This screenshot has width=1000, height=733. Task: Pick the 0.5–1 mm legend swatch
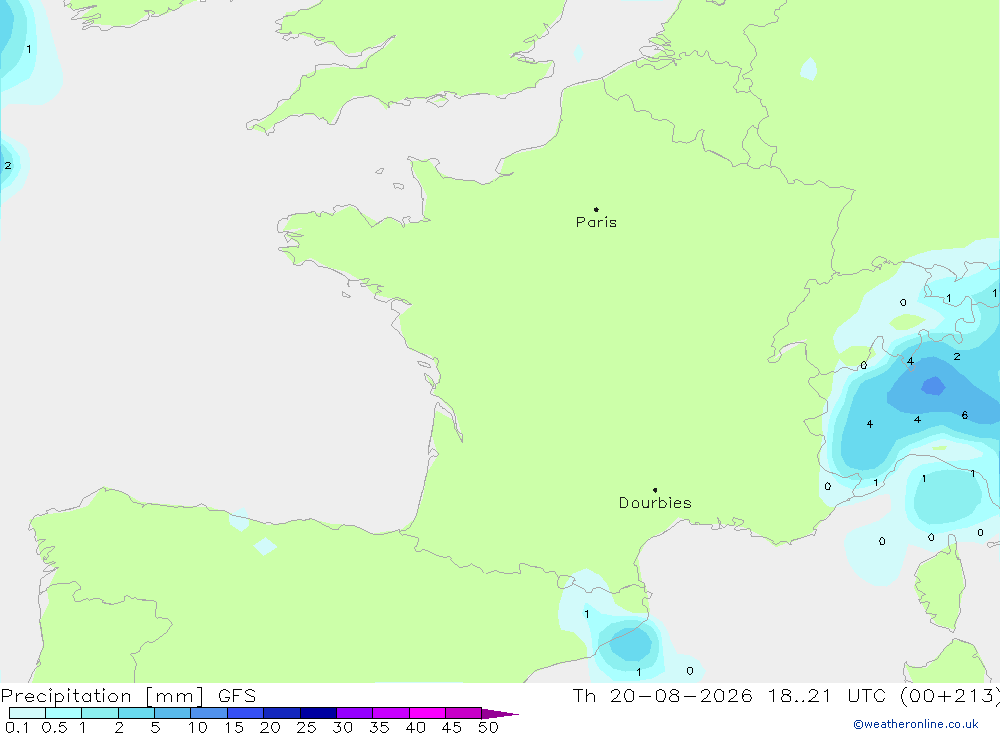[64, 713]
